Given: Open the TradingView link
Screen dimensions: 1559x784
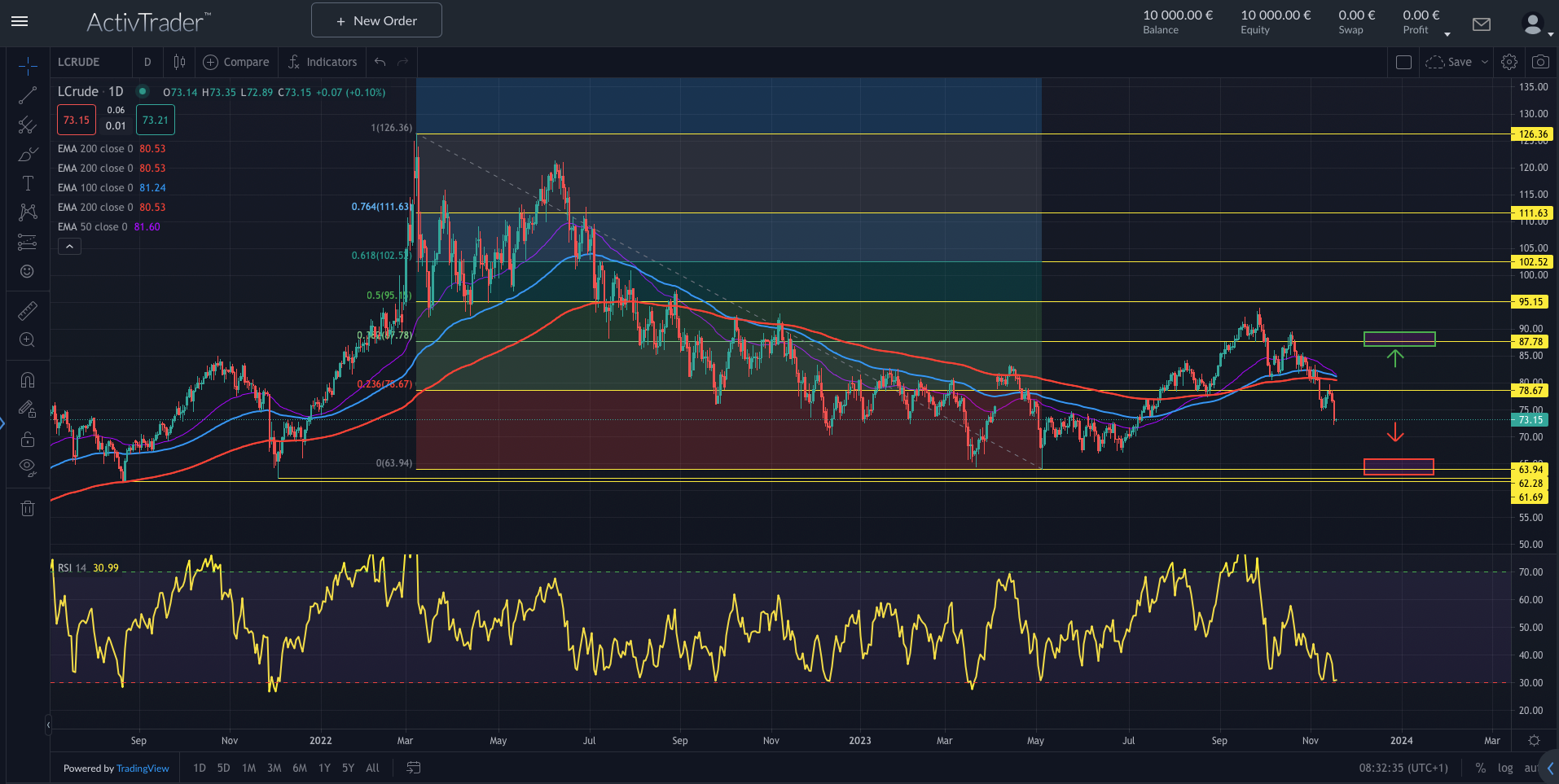Looking at the screenshot, I should coord(143,769).
